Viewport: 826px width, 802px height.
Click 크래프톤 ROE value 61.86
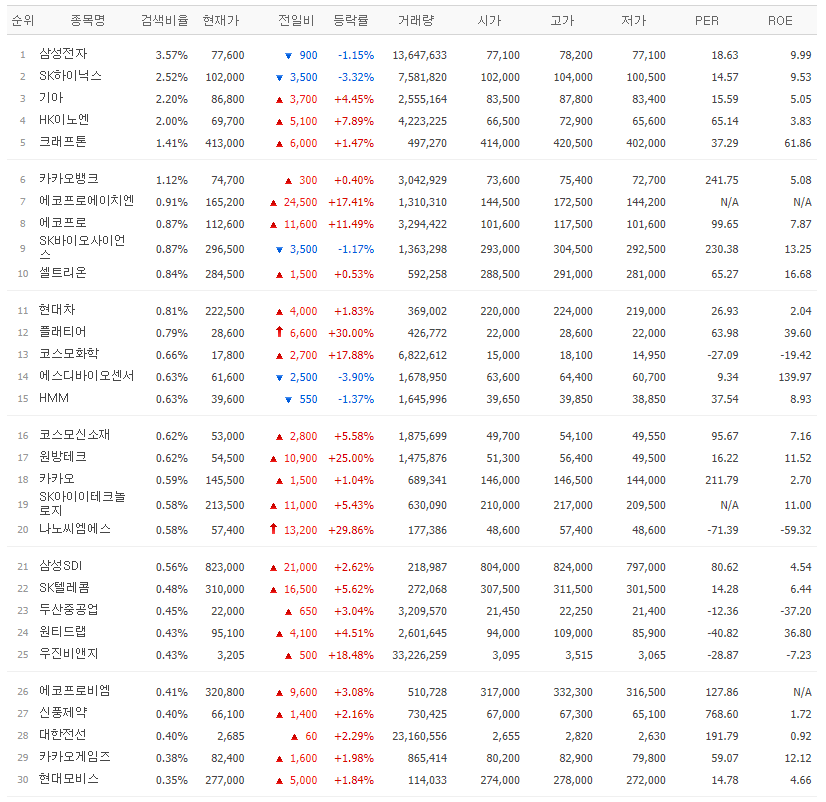[x=798, y=143]
